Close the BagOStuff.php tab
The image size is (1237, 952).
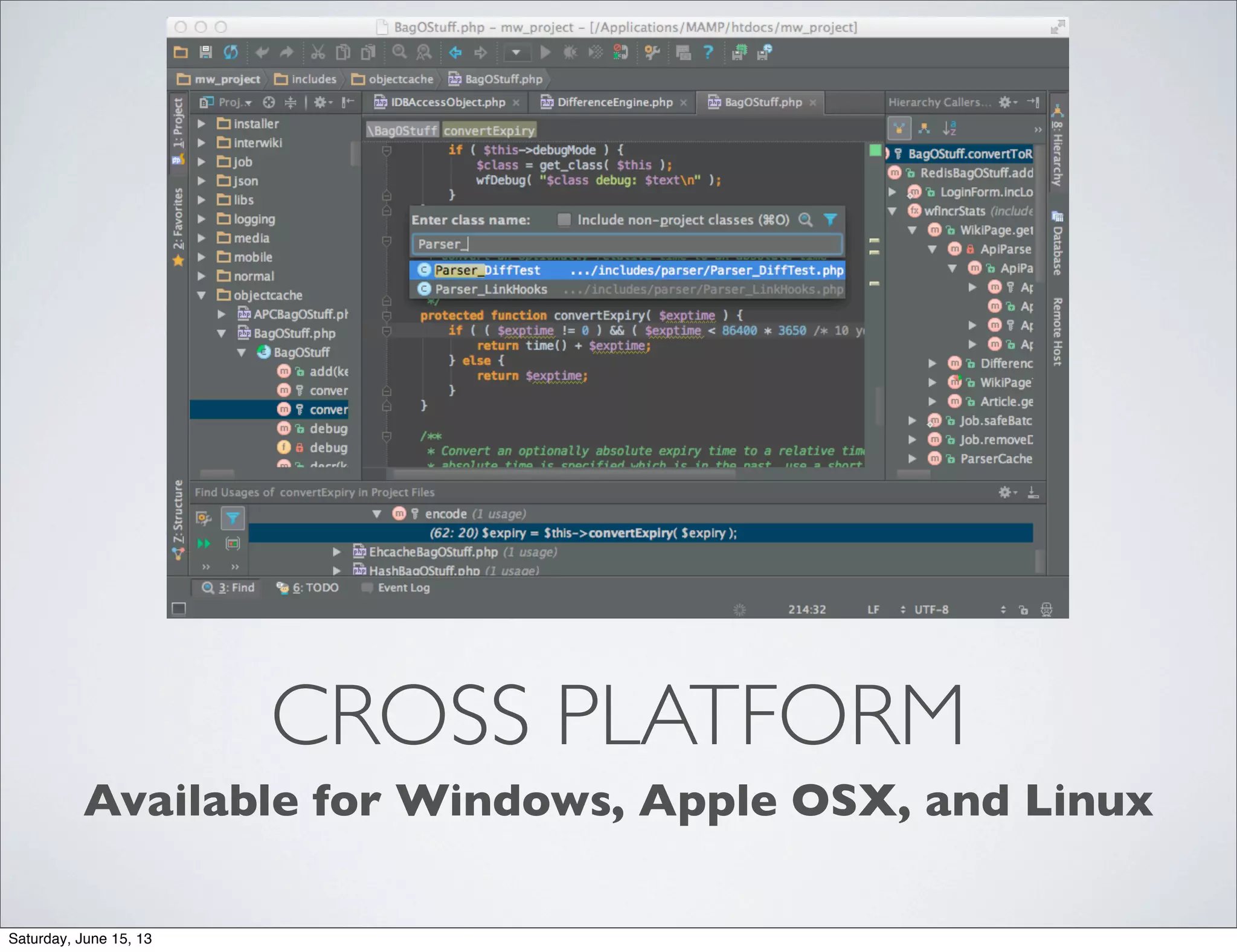813,103
